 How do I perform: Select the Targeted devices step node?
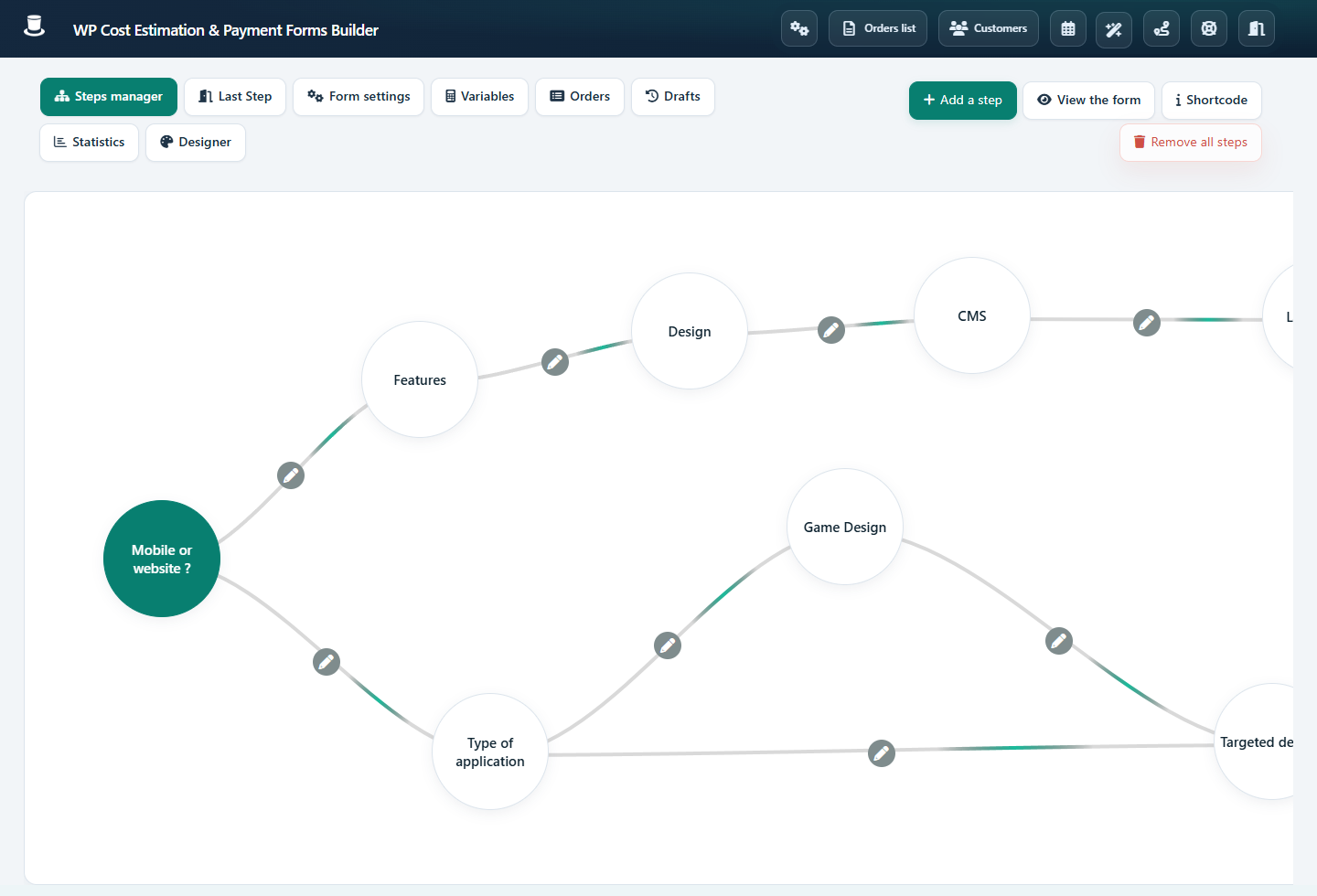[x=1255, y=741]
